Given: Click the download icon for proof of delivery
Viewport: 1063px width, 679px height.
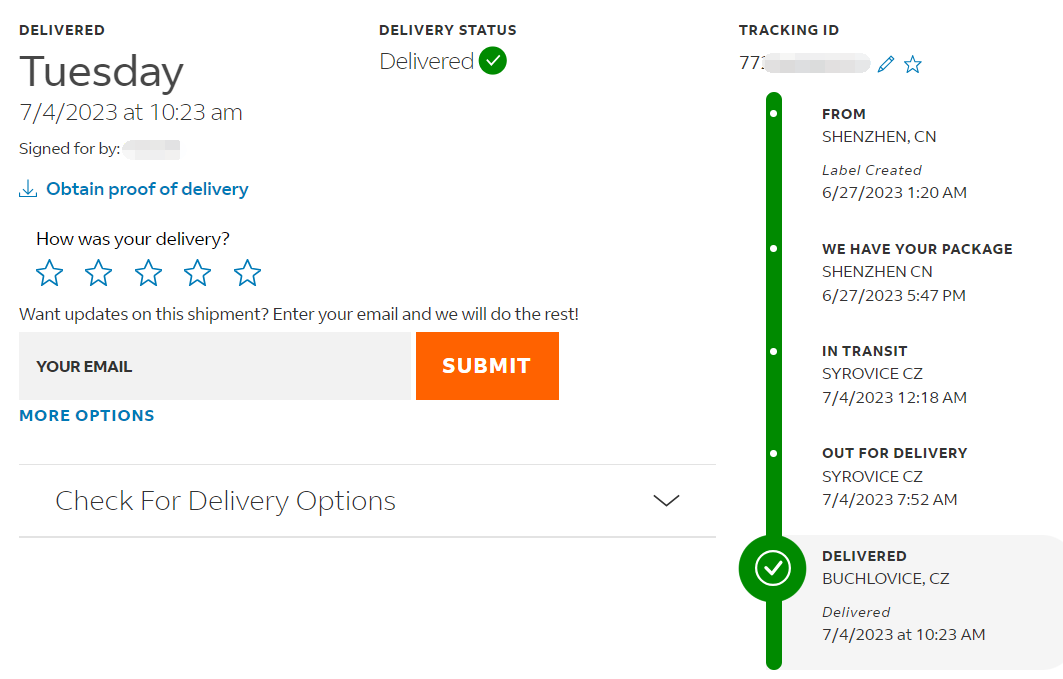Looking at the screenshot, I should 28,188.
